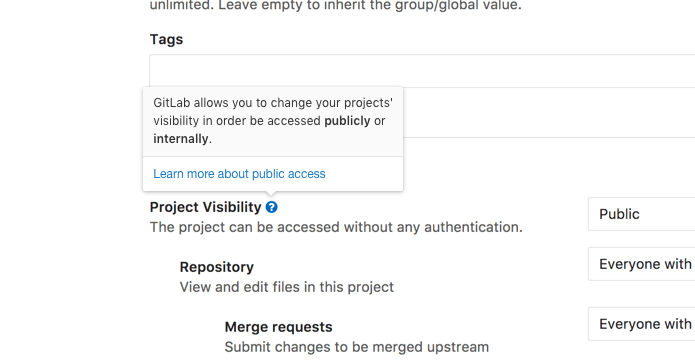Expand the Merge requests access level dropdown
695x364 pixels.
tap(641, 324)
